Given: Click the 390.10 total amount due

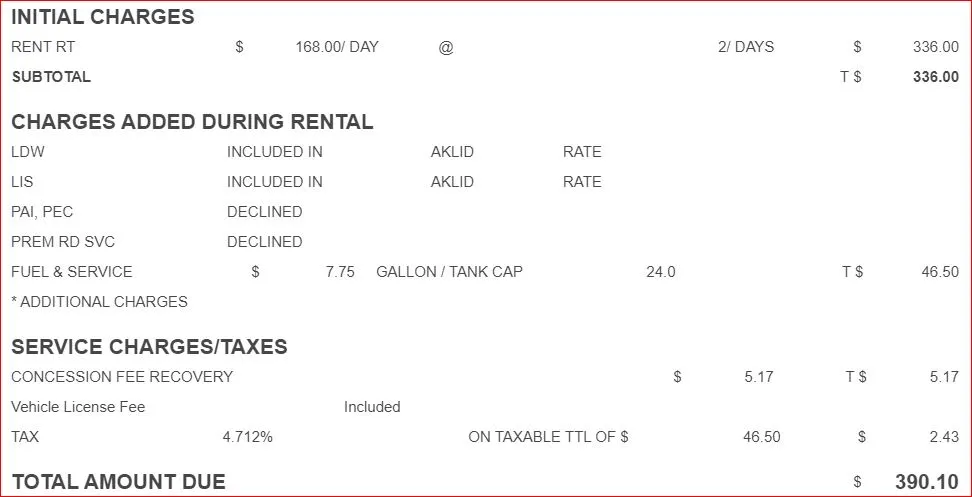Looking at the screenshot, I should coord(927,482).
